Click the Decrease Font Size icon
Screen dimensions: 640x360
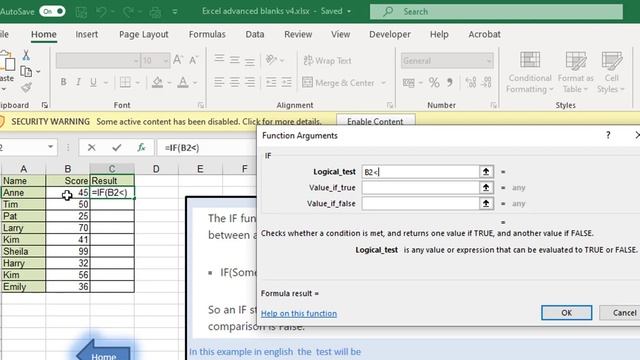(193, 60)
